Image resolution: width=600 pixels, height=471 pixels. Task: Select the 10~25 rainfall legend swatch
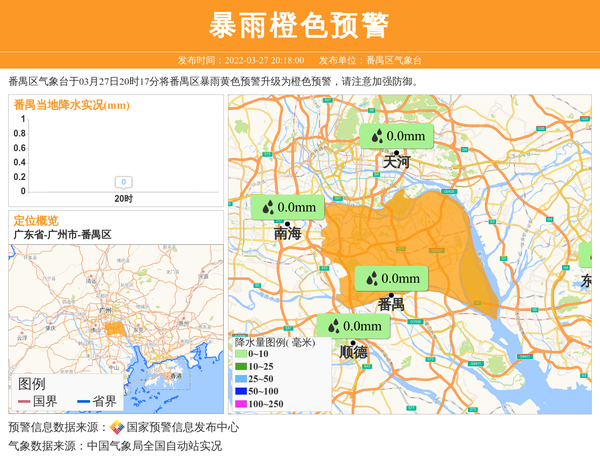point(240,366)
